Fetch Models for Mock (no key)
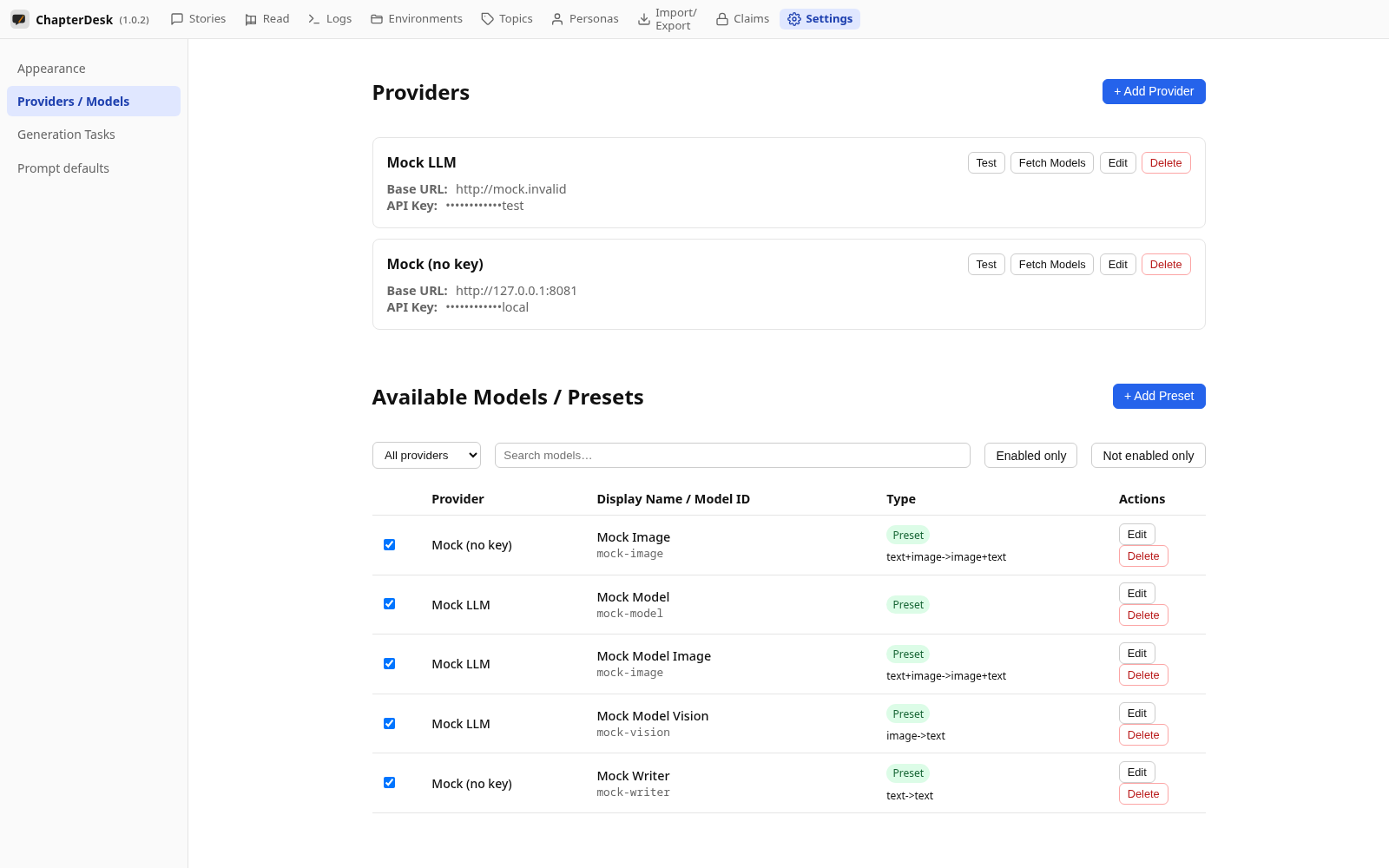Image resolution: width=1389 pixels, height=868 pixels. [x=1052, y=265]
